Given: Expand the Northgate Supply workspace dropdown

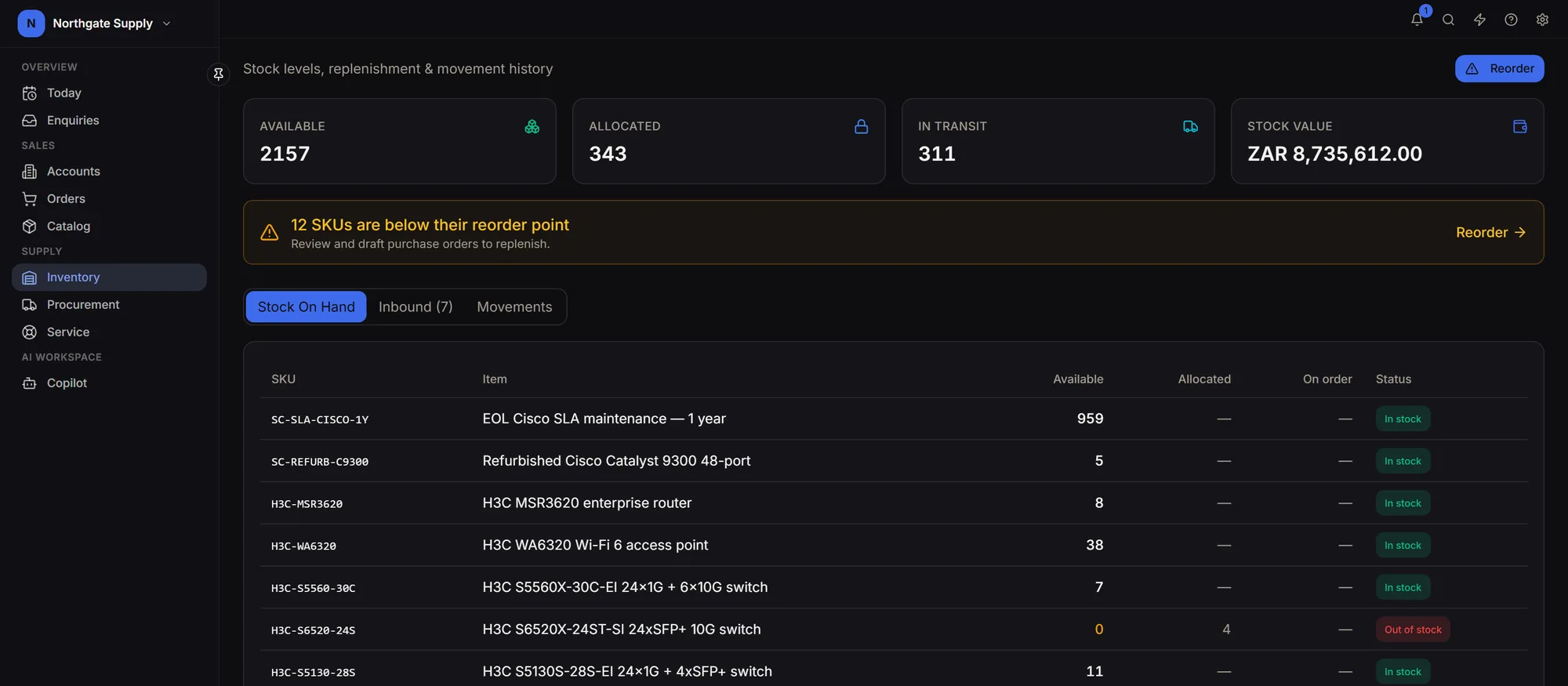Looking at the screenshot, I should click(x=166, y=24).
